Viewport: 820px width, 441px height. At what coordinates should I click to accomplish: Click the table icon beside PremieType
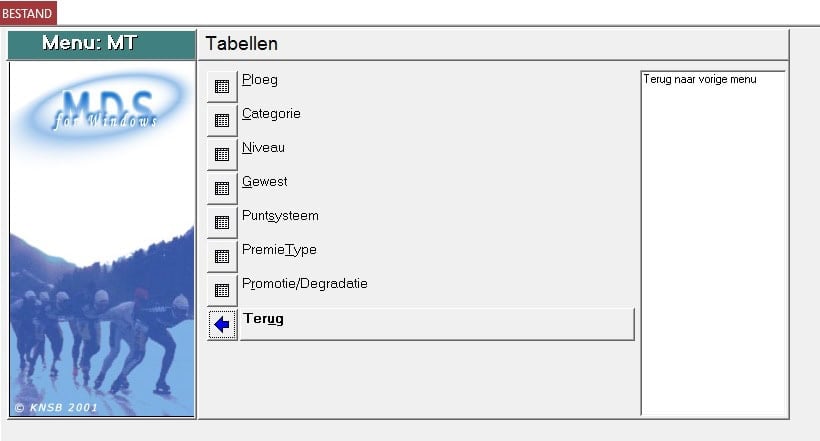coord(222,256)
